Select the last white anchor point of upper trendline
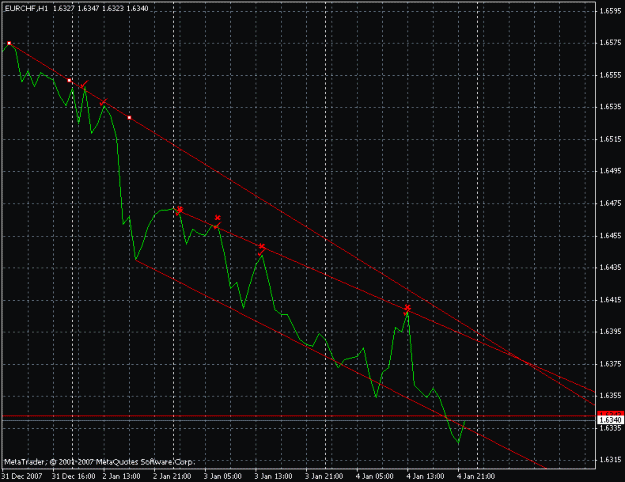This screenshot has width=625, height=482. pos(129,118)
